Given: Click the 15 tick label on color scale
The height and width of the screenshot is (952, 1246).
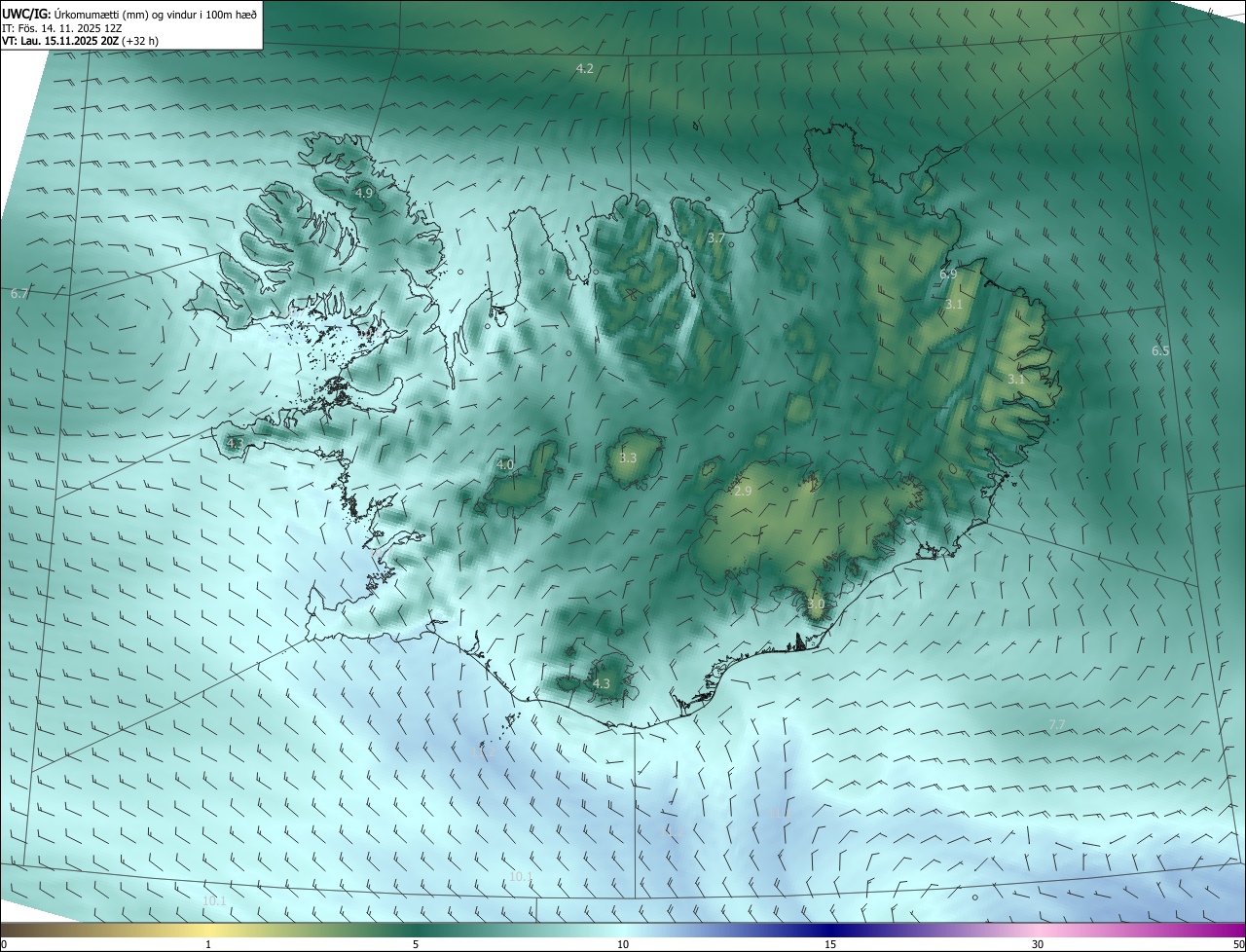Looking at the screenshot, I should 830,944.
